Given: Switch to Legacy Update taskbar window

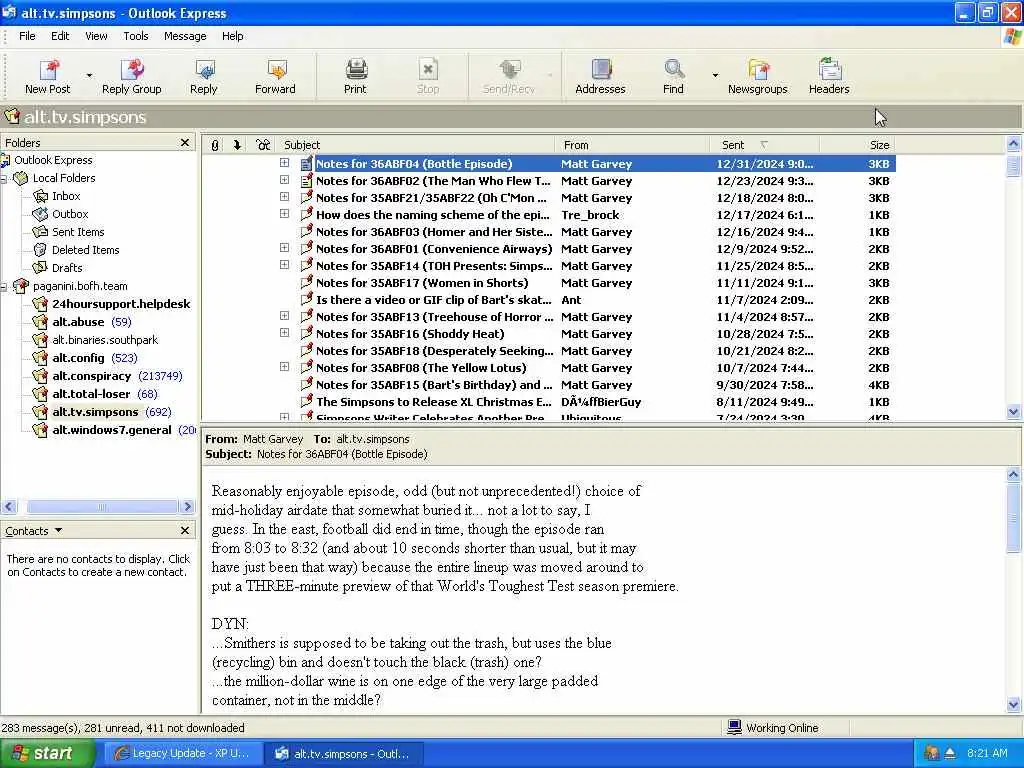Looking at the screenshot, I should point(182,754).
